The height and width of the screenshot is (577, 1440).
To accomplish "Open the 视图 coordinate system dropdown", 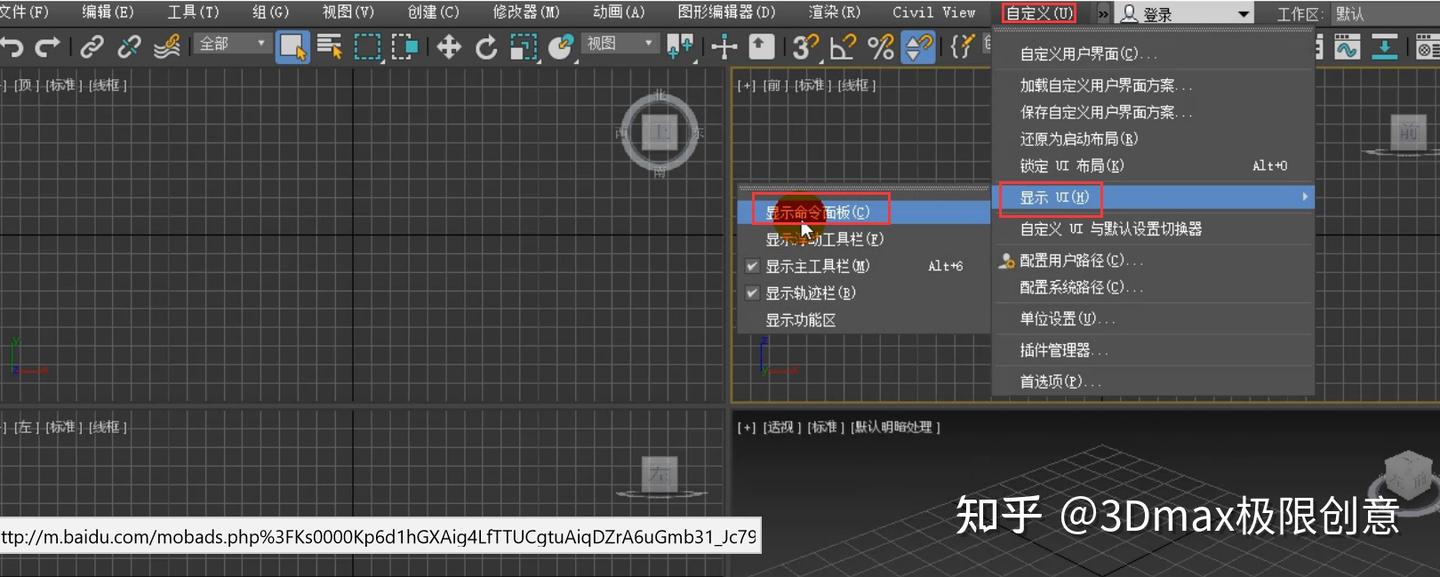I will [x=621, y=43].
